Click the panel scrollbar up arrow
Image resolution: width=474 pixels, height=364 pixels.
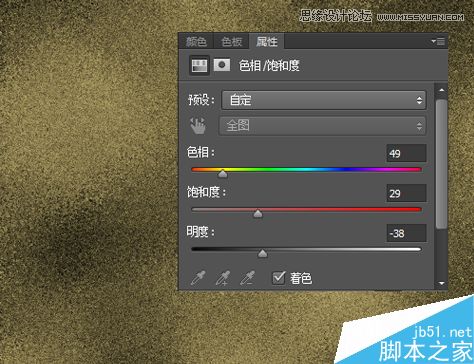442,90
